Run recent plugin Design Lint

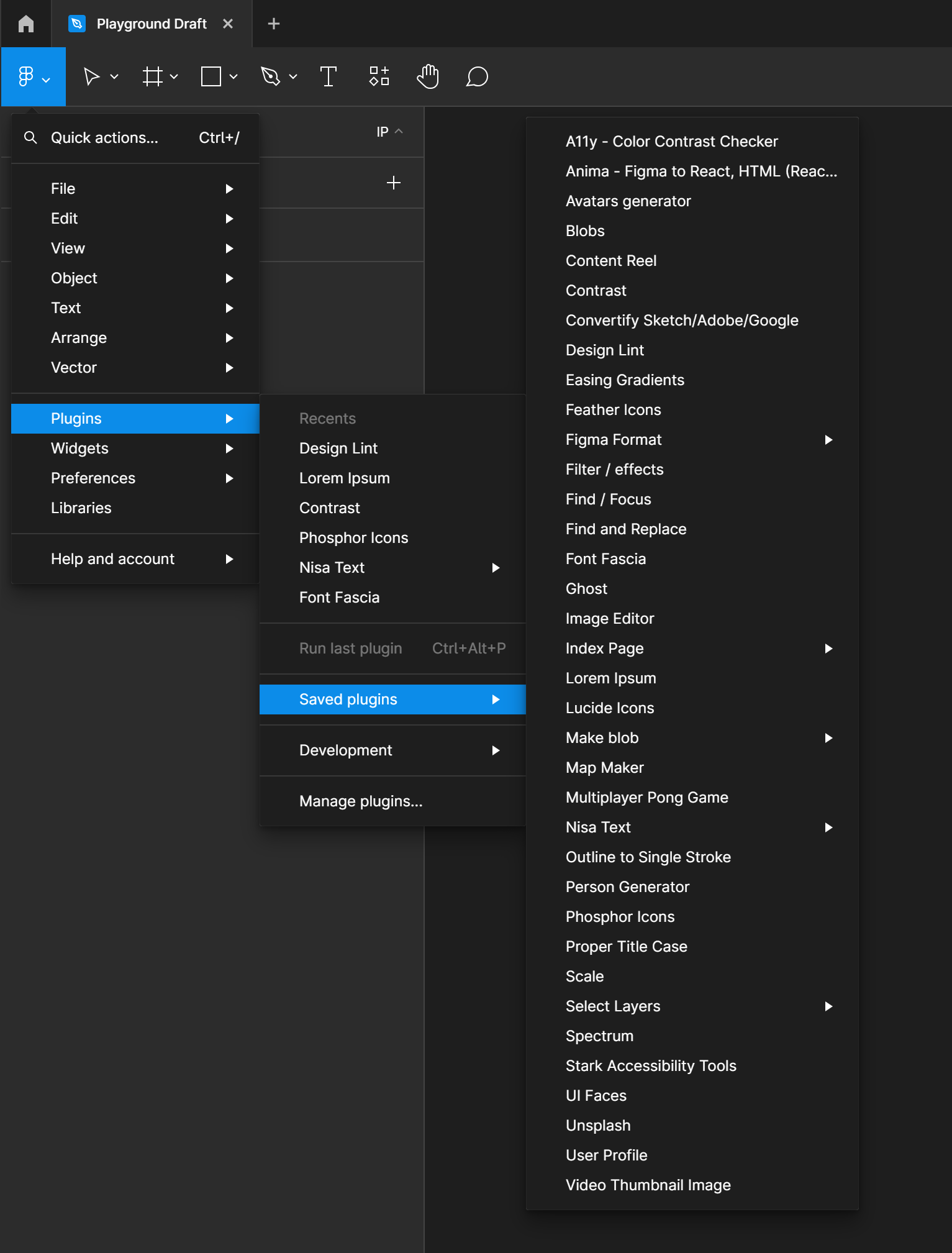tap(392, 448)
